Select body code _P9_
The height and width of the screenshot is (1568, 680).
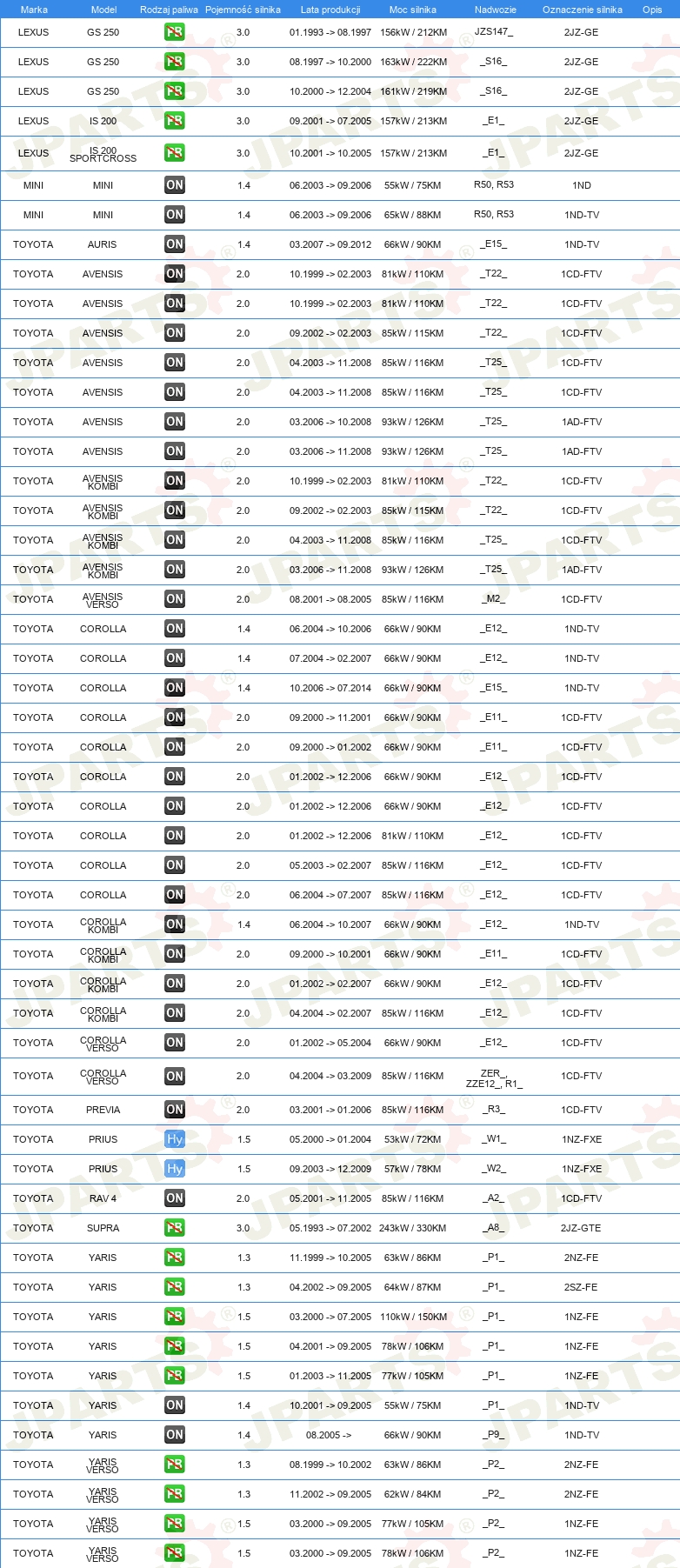coord(494,1435)
